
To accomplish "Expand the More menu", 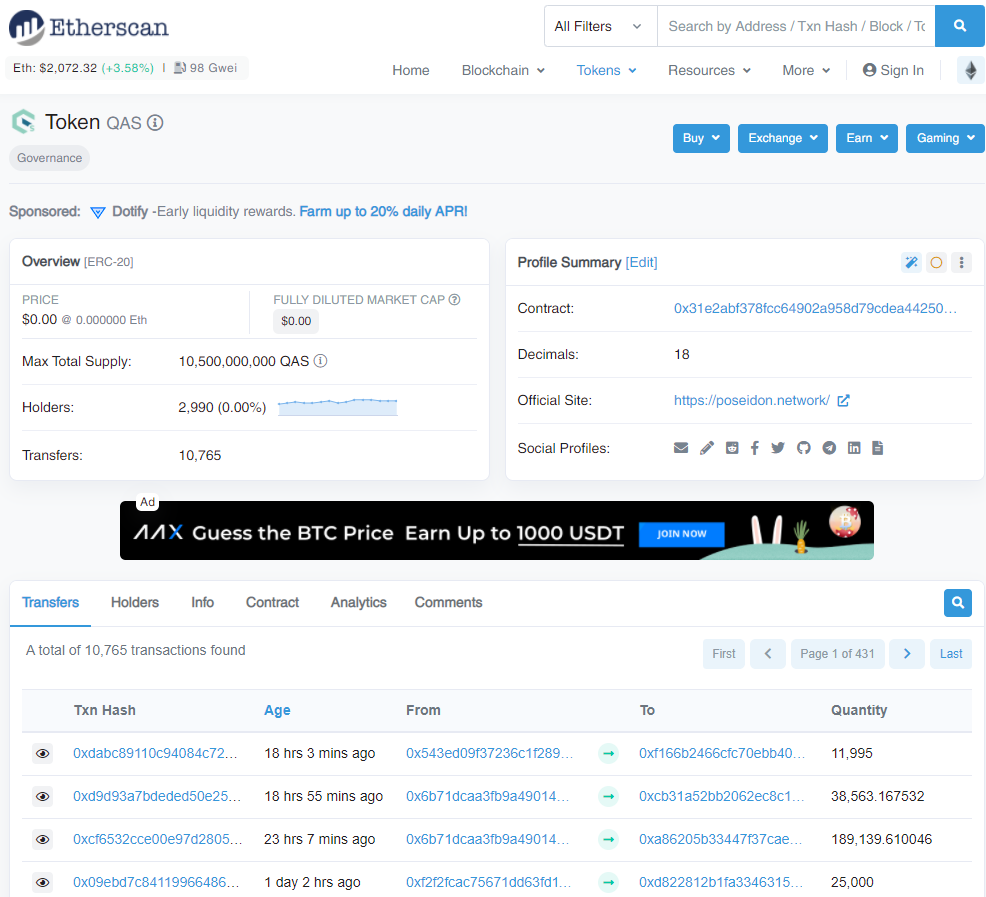I will point(806,70).
